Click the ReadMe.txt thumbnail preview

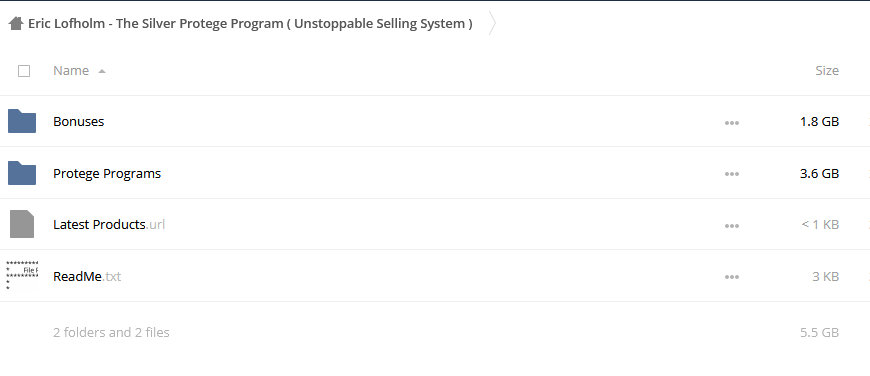pyautogui.click(x=22, y=276)
